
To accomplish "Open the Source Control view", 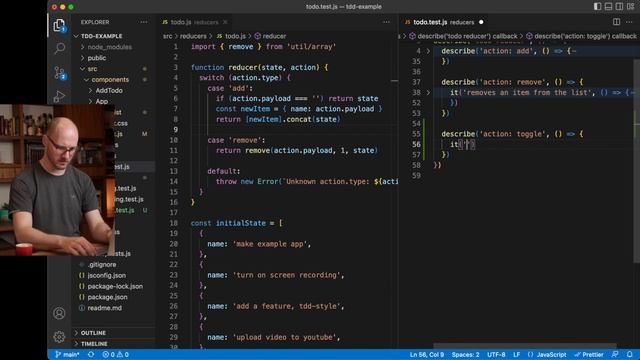I will tap(60, 73).
